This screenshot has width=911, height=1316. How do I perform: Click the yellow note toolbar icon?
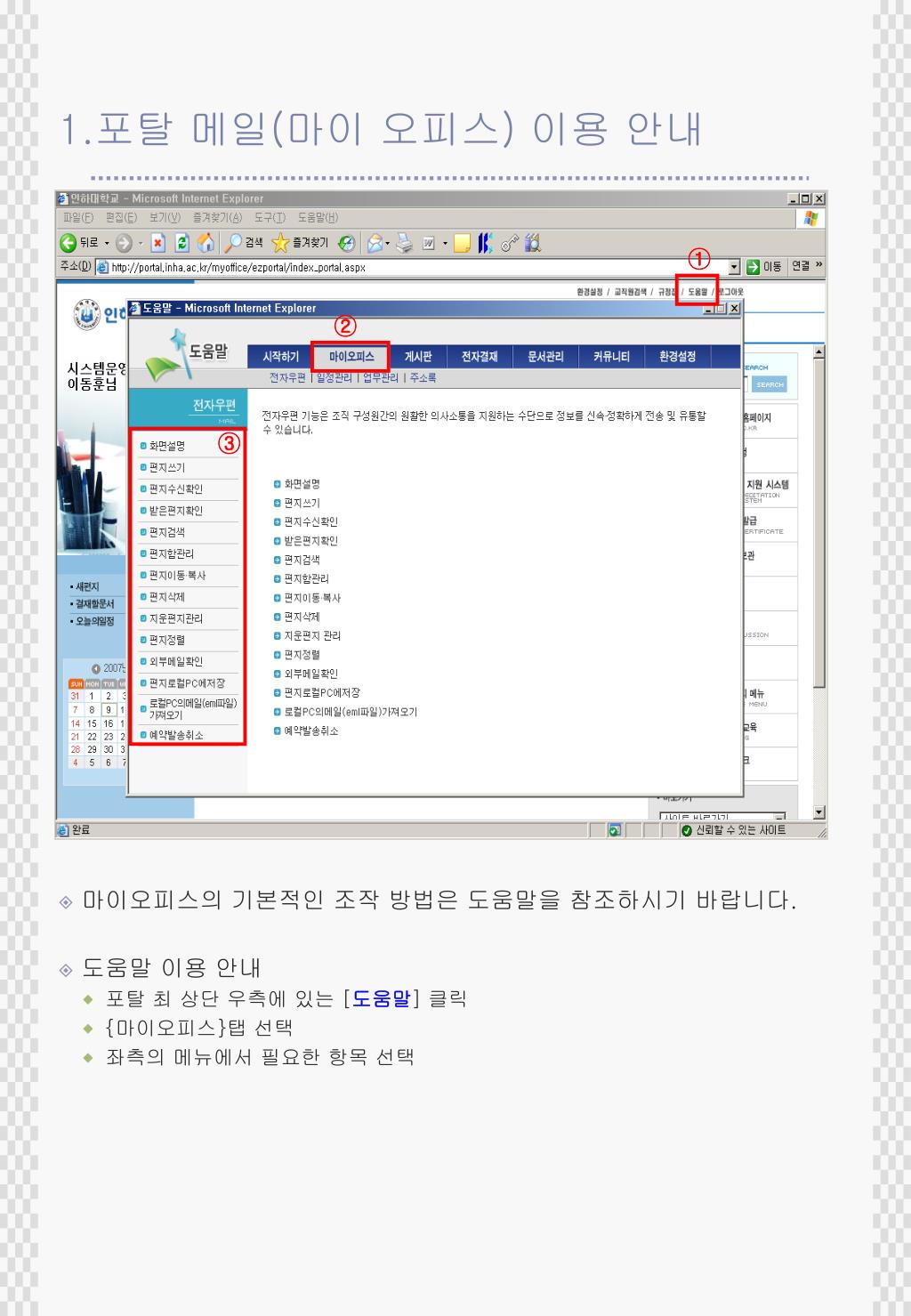pos(462,243)
